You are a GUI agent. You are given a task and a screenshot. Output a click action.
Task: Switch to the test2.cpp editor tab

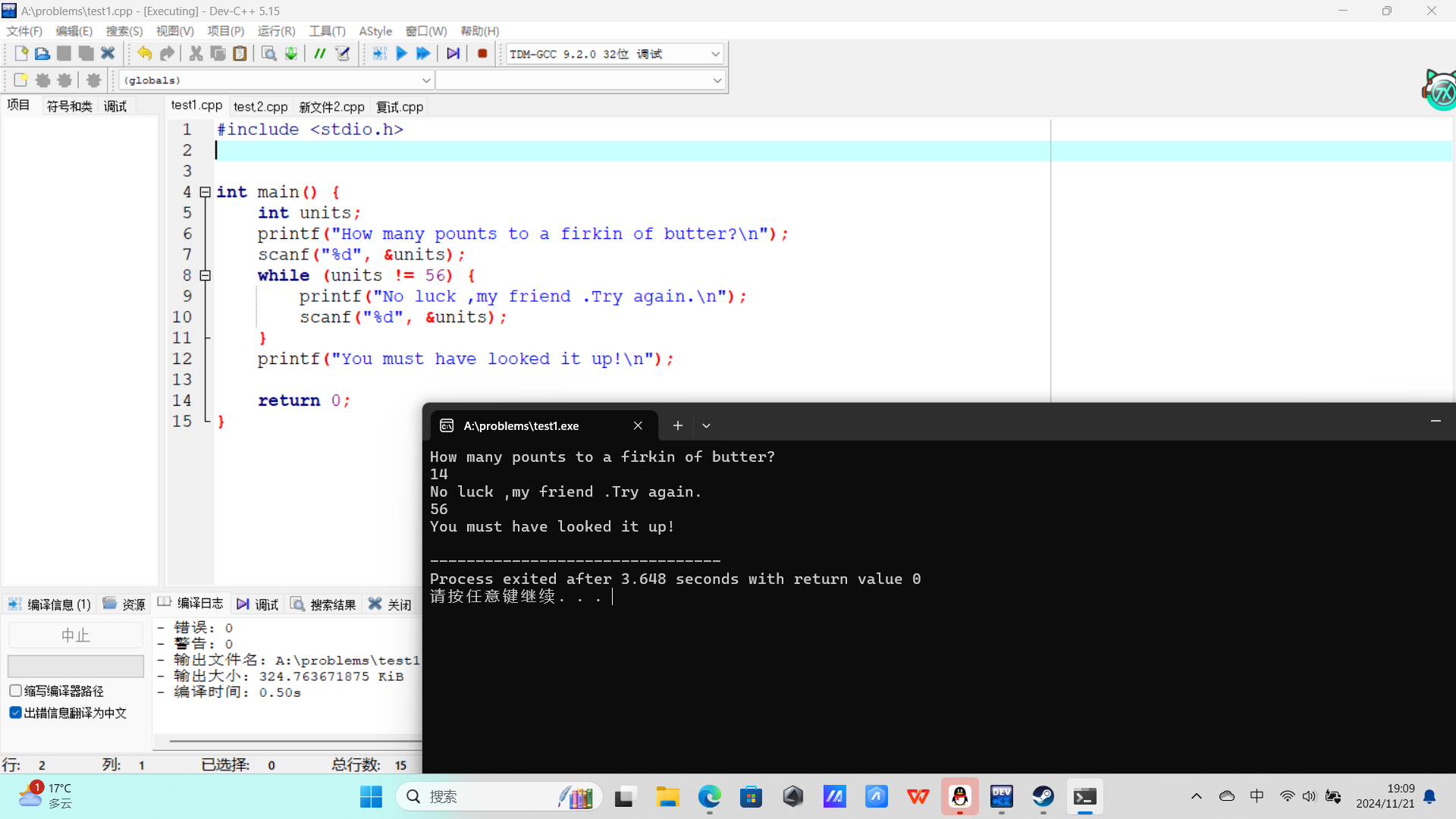point(260,107)
